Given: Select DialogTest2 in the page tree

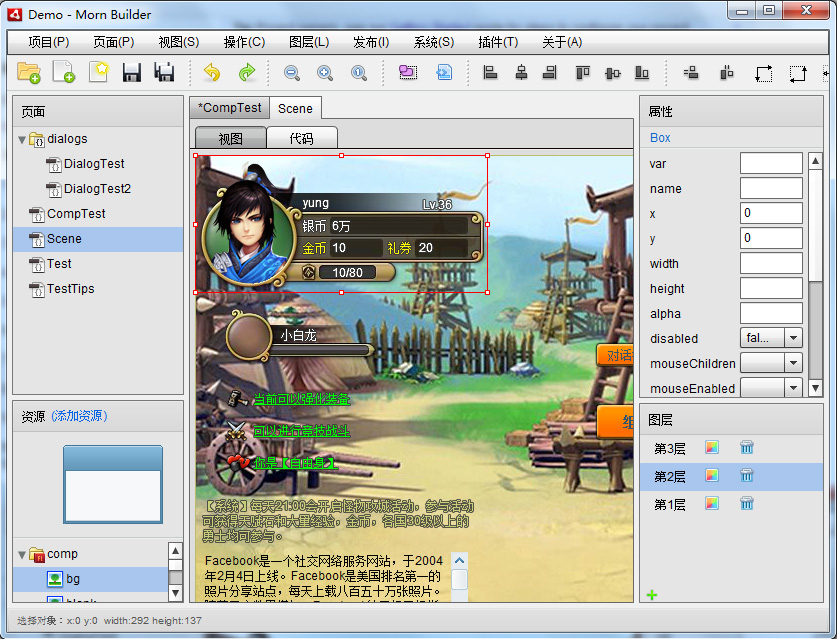Looking at the screenshot, I should point(97,189).
